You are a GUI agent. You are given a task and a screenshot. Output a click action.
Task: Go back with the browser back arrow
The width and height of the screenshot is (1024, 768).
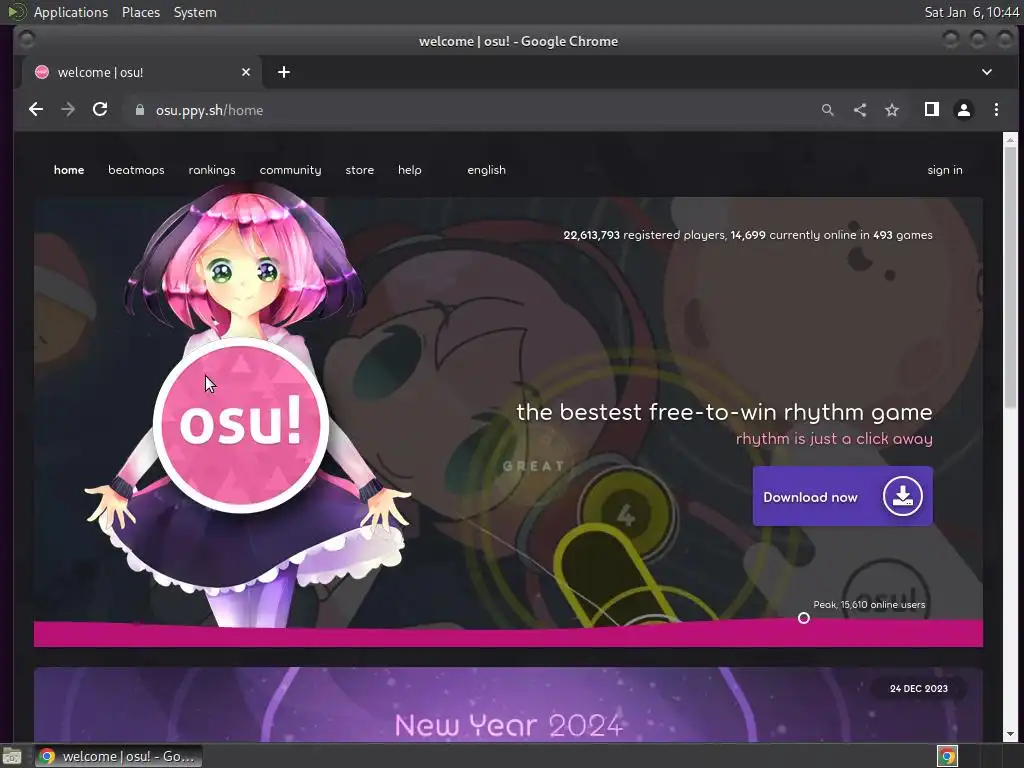tap(36, 110)
